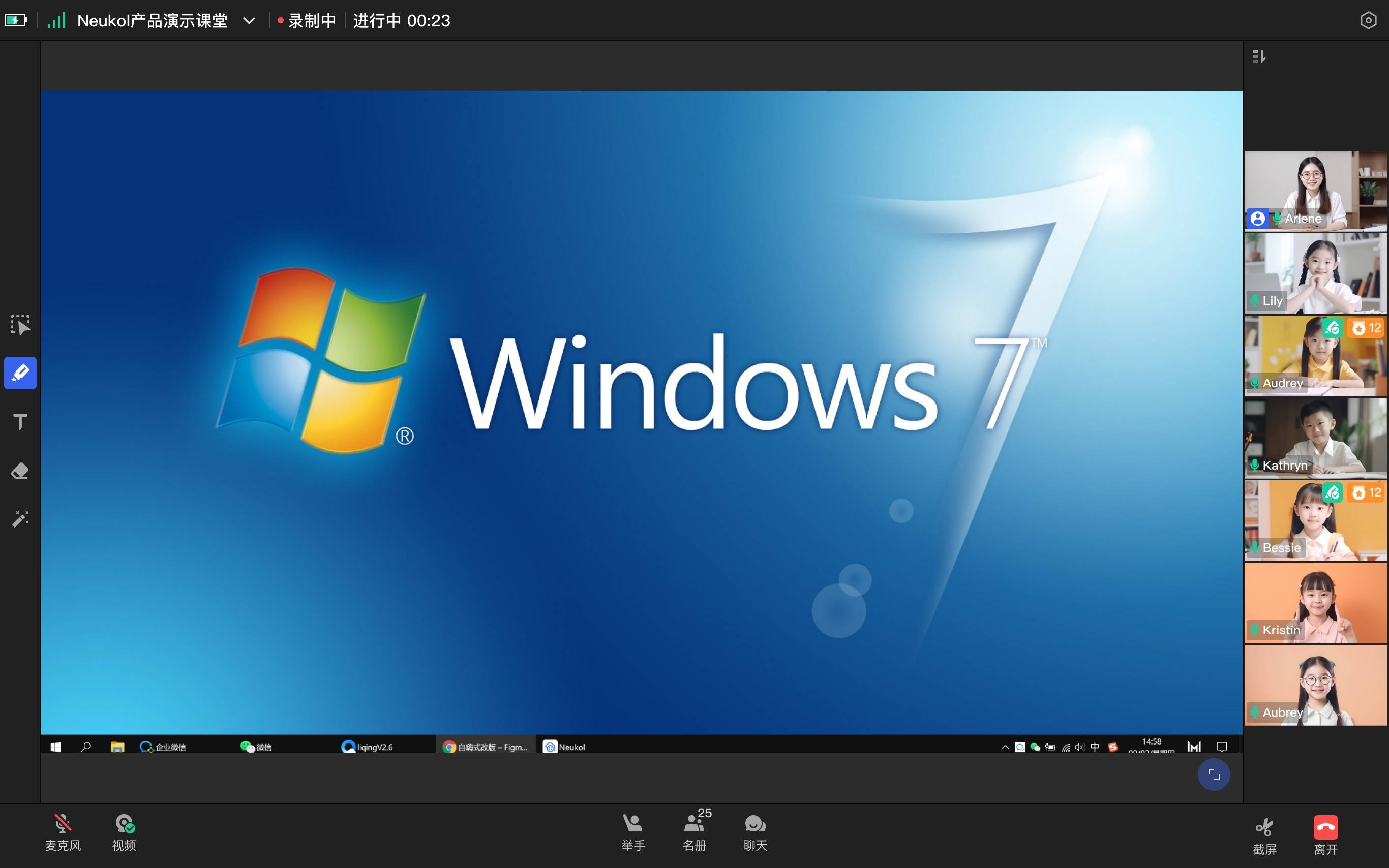Select Kathryn's video thumbnail
This screenshot has height=868, width=1389.
click(x=1315, y=438)
